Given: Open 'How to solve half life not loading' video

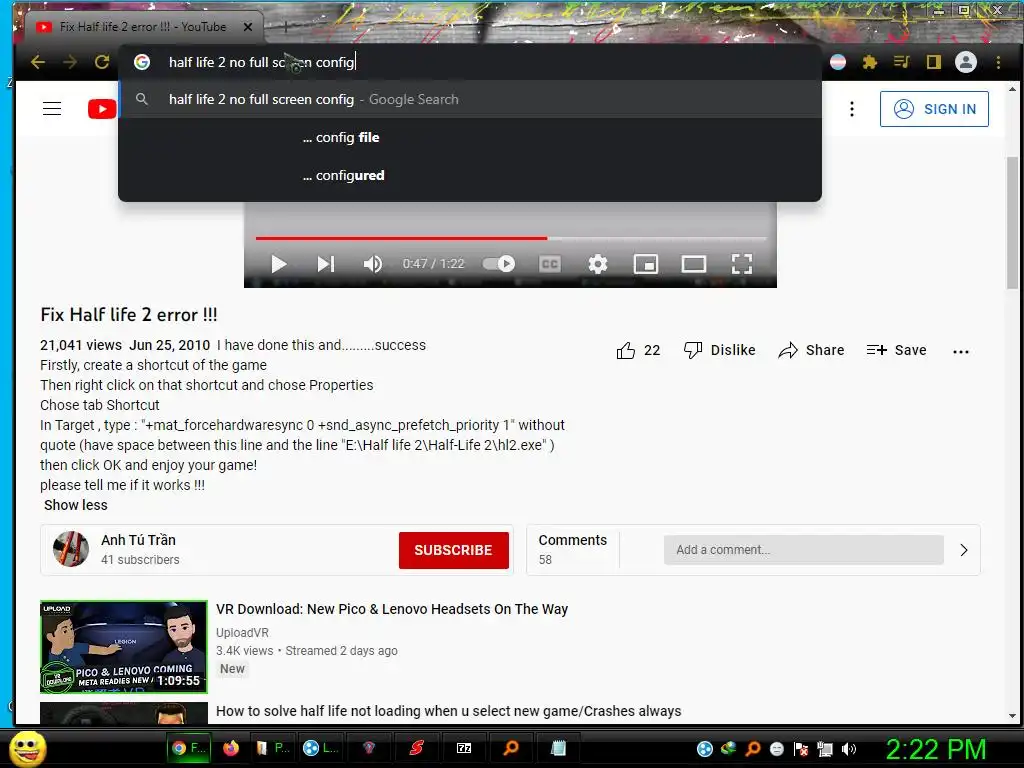Looking at the screenshot, I should (449, 711).
